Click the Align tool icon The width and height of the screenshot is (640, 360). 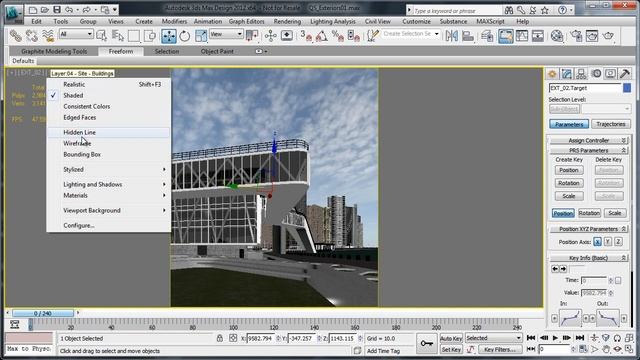pos(468,36)
